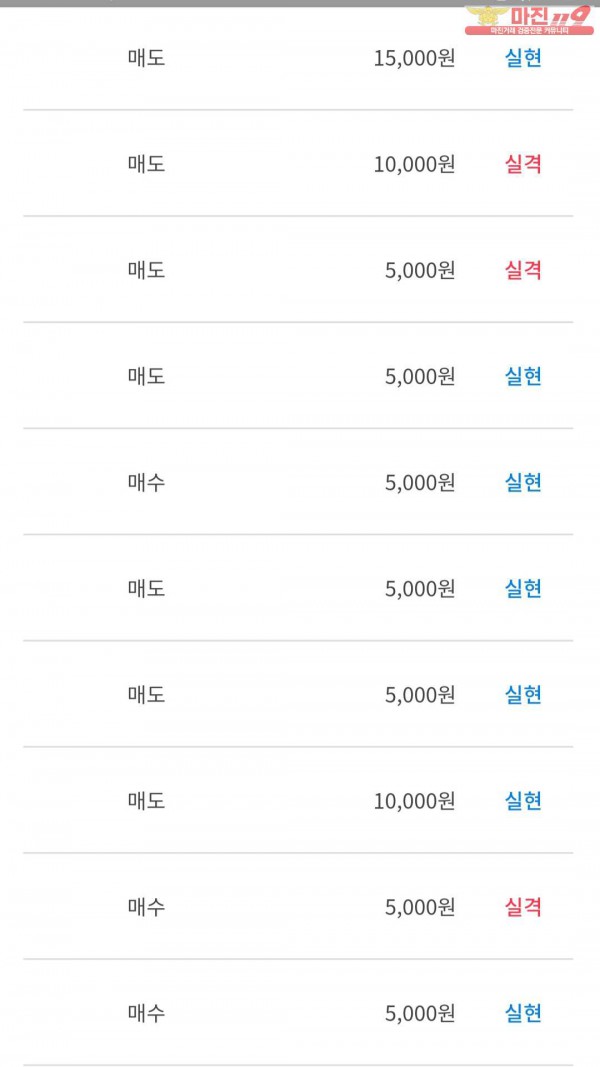600x1067 pixels.
Task: Tap 매수 label in the 실격 row
Action: point(146,907)
